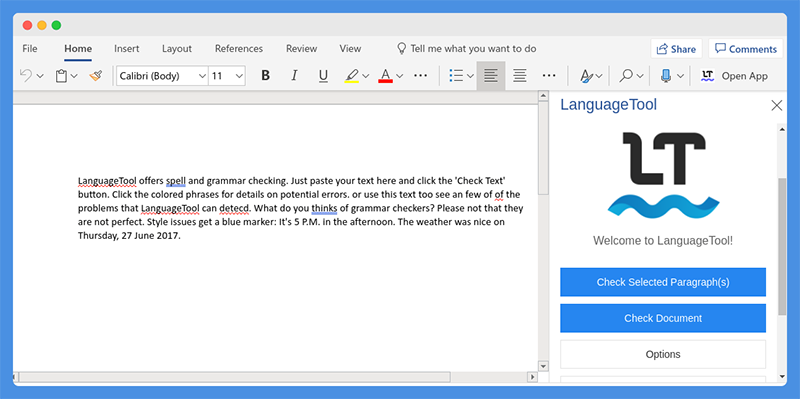Click the "Welcome to LanguageTool!" text
Viewport: 800px width, 399px height.
coord(663,241)
